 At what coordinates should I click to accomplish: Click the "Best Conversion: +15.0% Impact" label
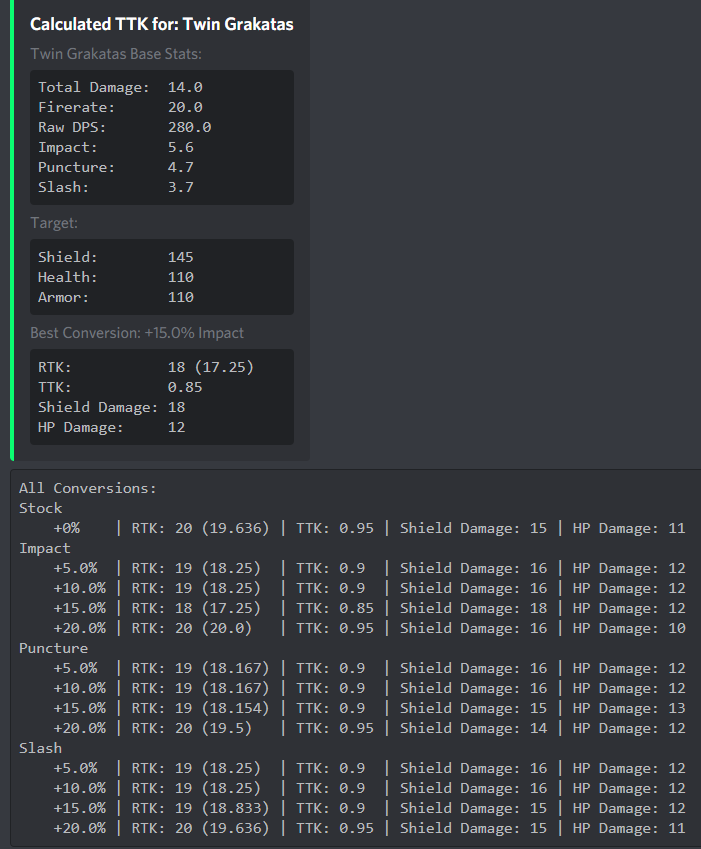click(x=137, y=333)
